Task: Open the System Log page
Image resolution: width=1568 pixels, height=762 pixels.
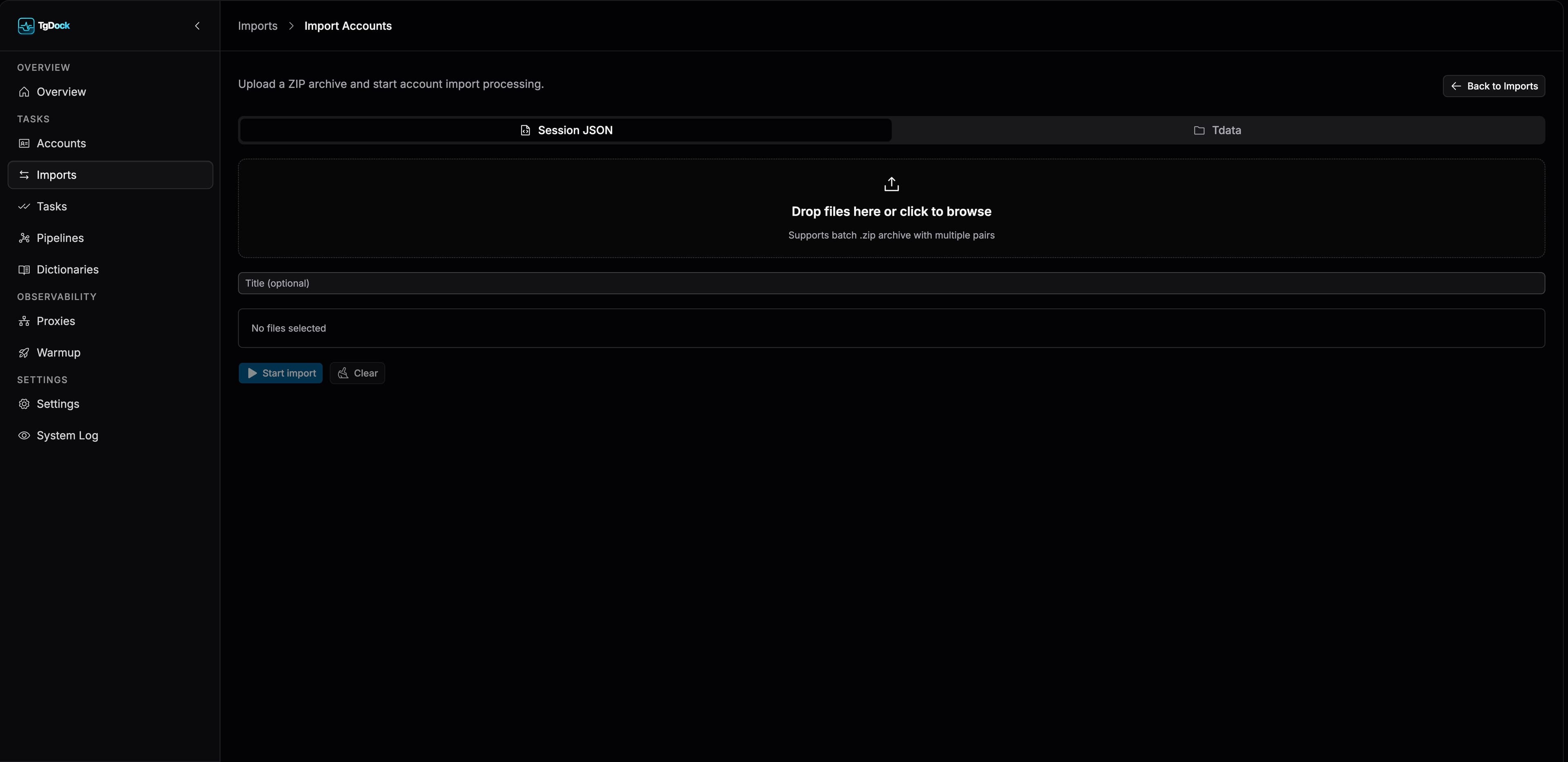Action: [110, 436]
